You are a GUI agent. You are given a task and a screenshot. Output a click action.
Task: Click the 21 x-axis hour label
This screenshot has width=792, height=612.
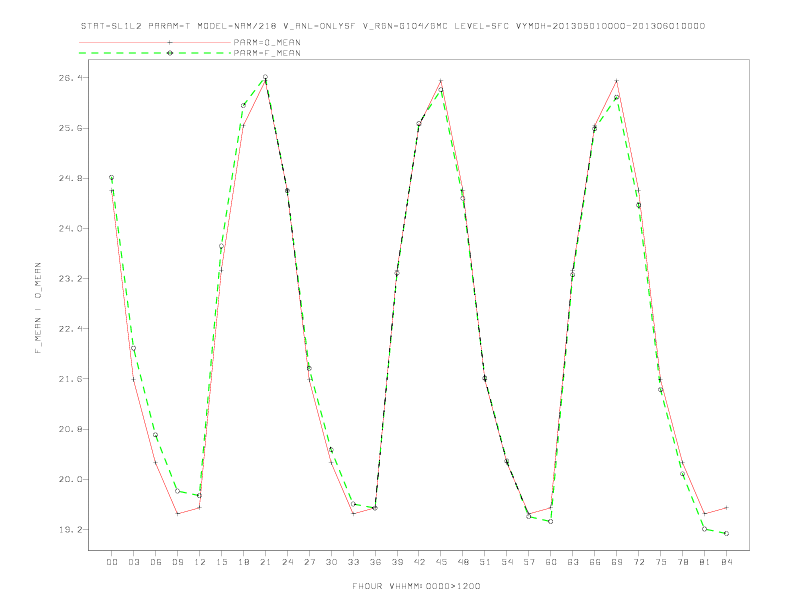pyautogui.click(x=265, y=562)
